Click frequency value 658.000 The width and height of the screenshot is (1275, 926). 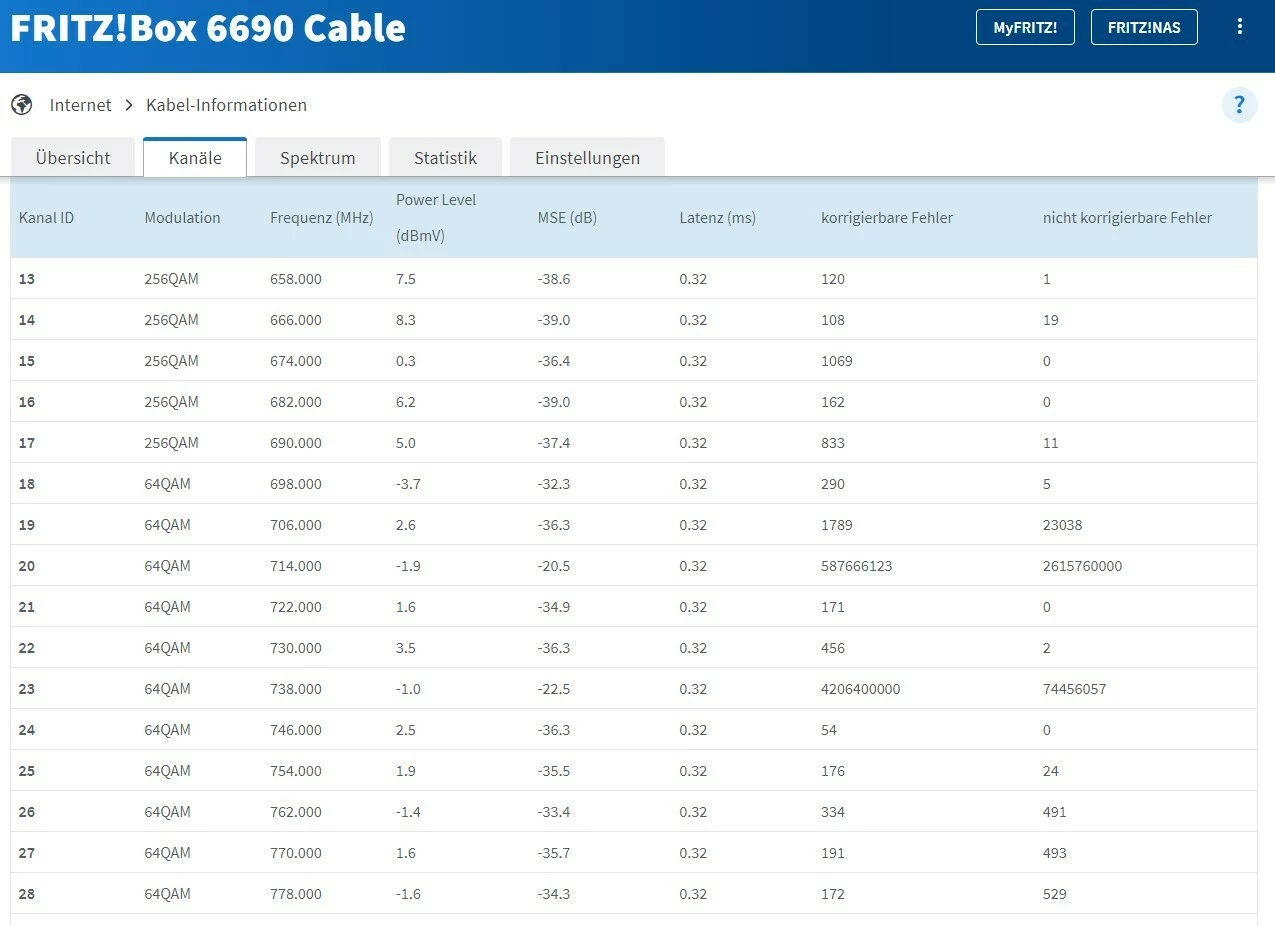[x=296, y=279]
